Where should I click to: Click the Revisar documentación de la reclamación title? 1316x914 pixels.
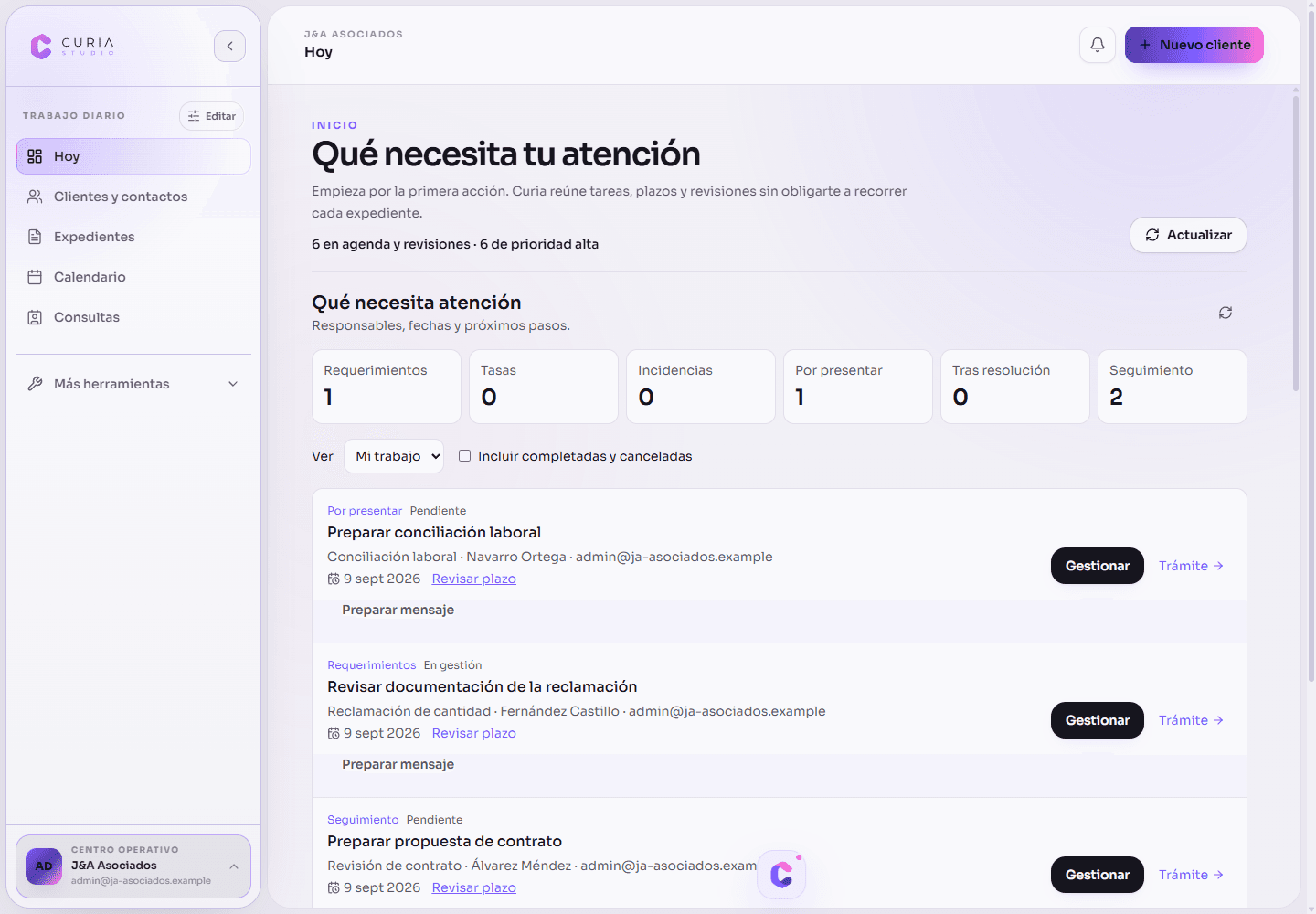pos(482,687)
